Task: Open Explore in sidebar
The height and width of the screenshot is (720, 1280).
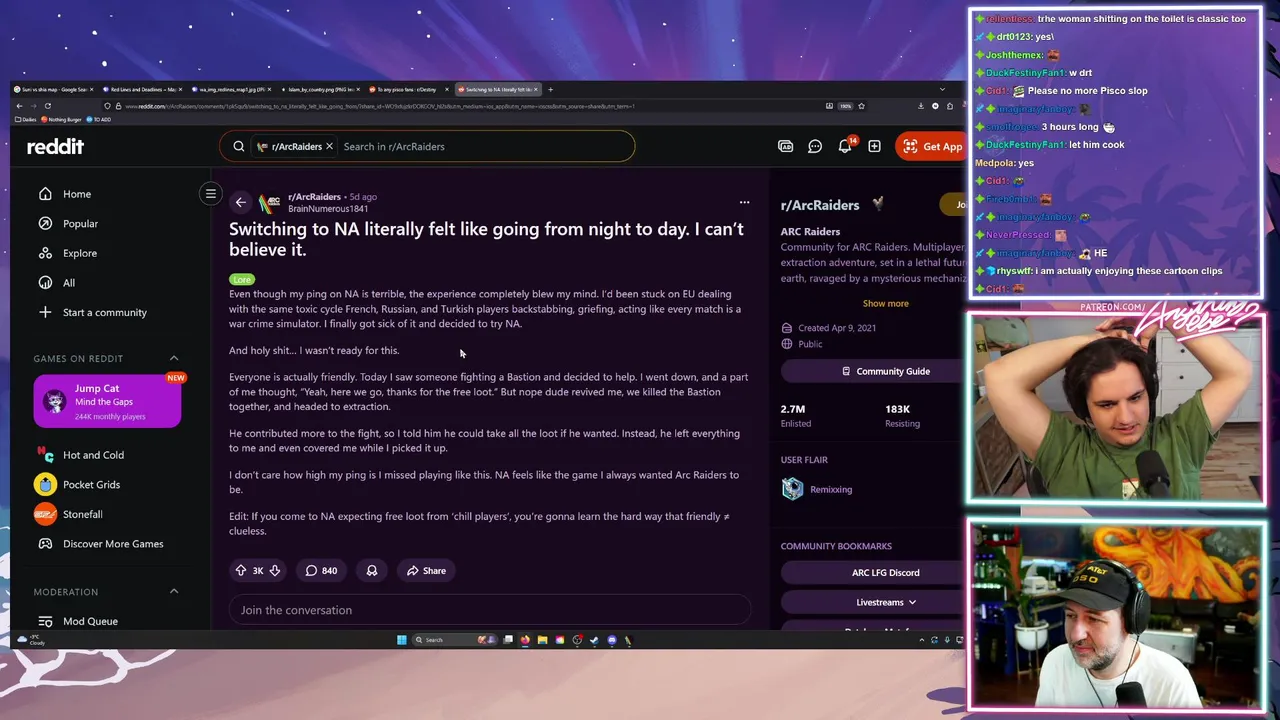Action: coord(80,253)
